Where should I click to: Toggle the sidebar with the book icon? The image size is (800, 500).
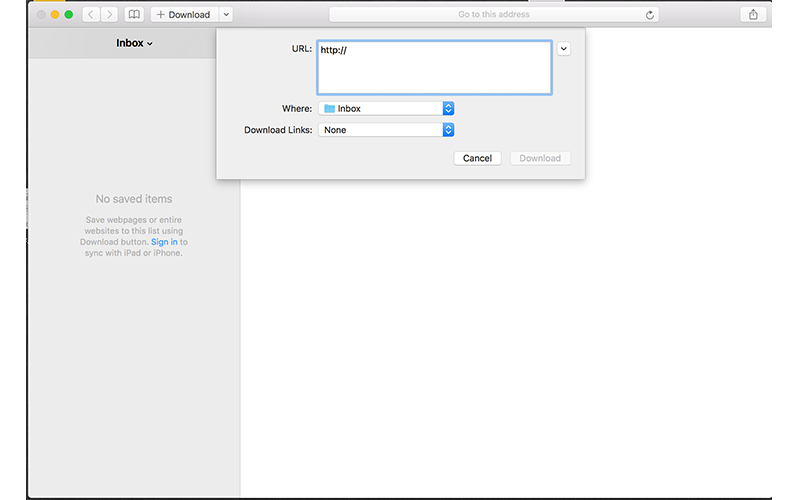pyautogui.click(x=134, y=15)
